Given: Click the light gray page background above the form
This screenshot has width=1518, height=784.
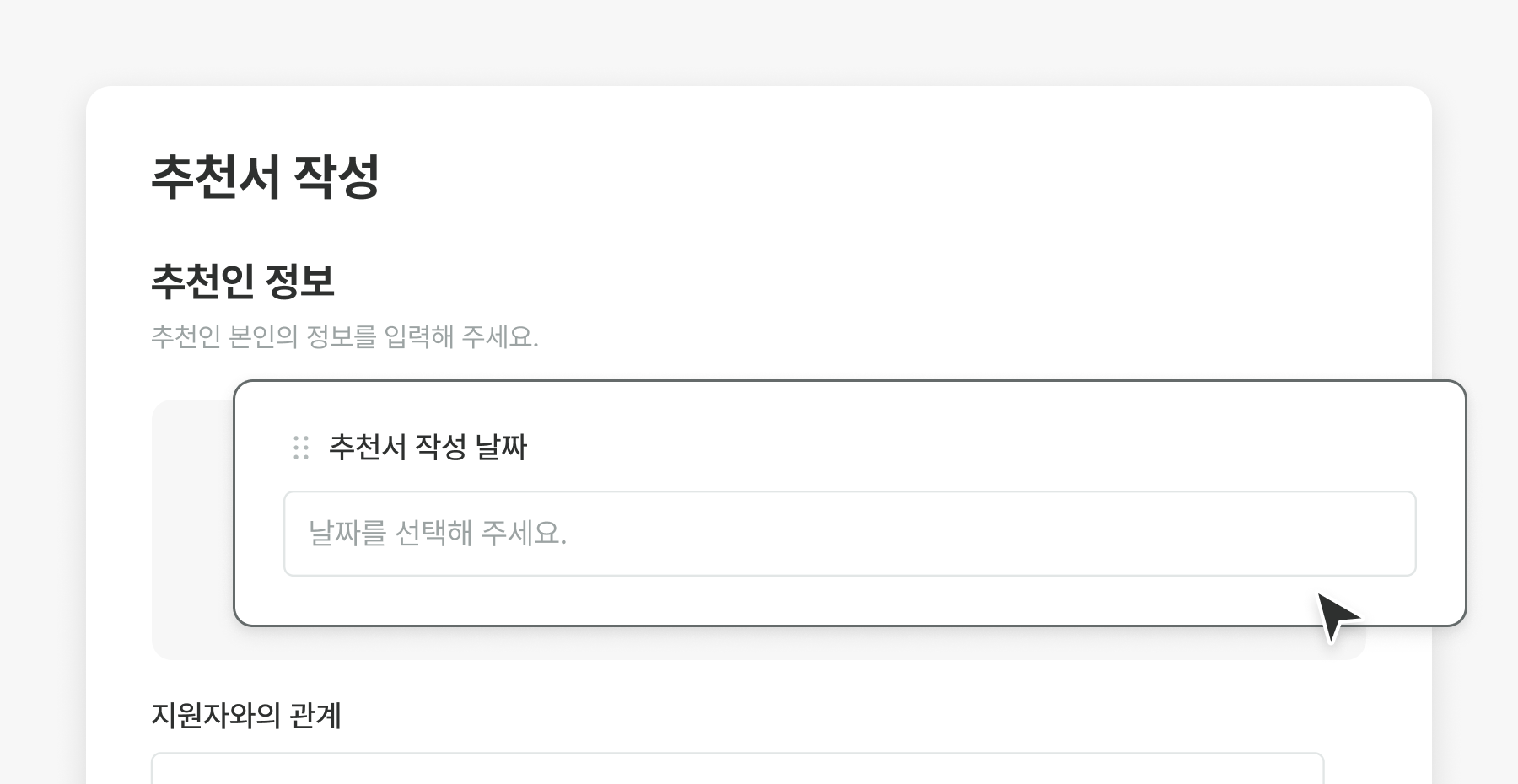Looking at the screenshot, I should pyautogui.click(x=759, y=42).
